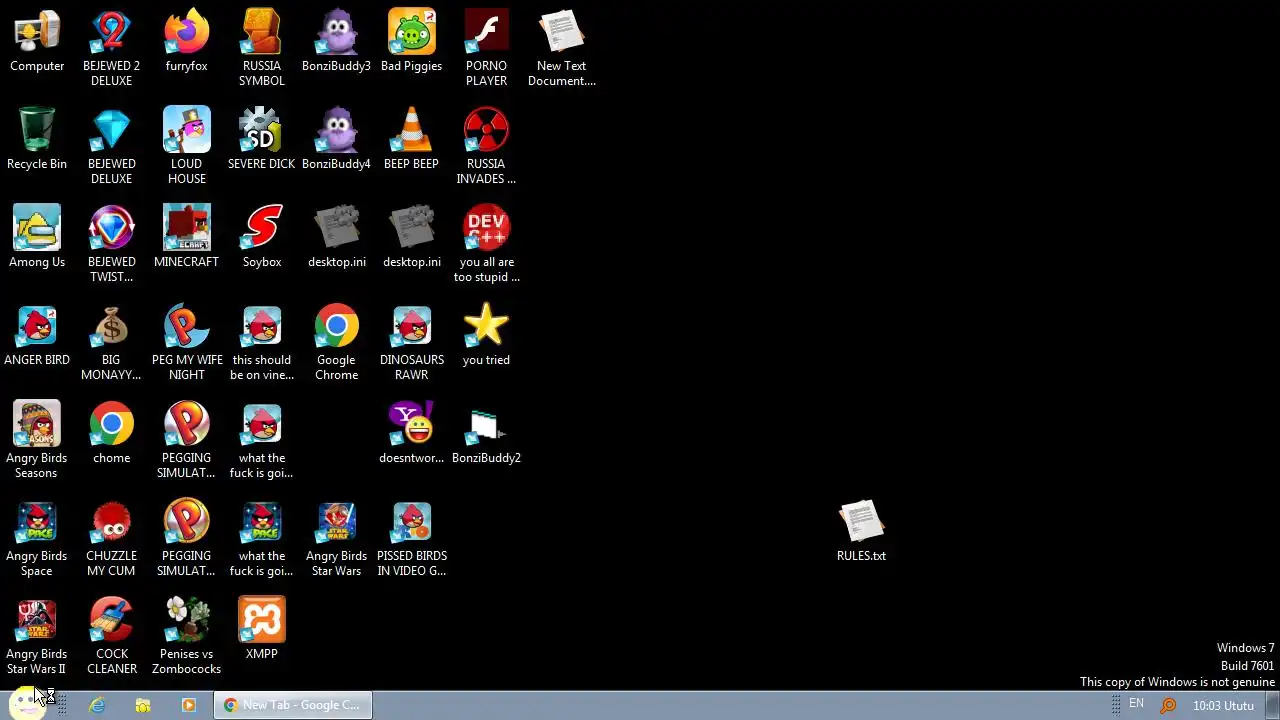The width and height of the screenshot is (1280, 720).
Task: Click the EN language indicator
Action: [x=1136, y=704]
